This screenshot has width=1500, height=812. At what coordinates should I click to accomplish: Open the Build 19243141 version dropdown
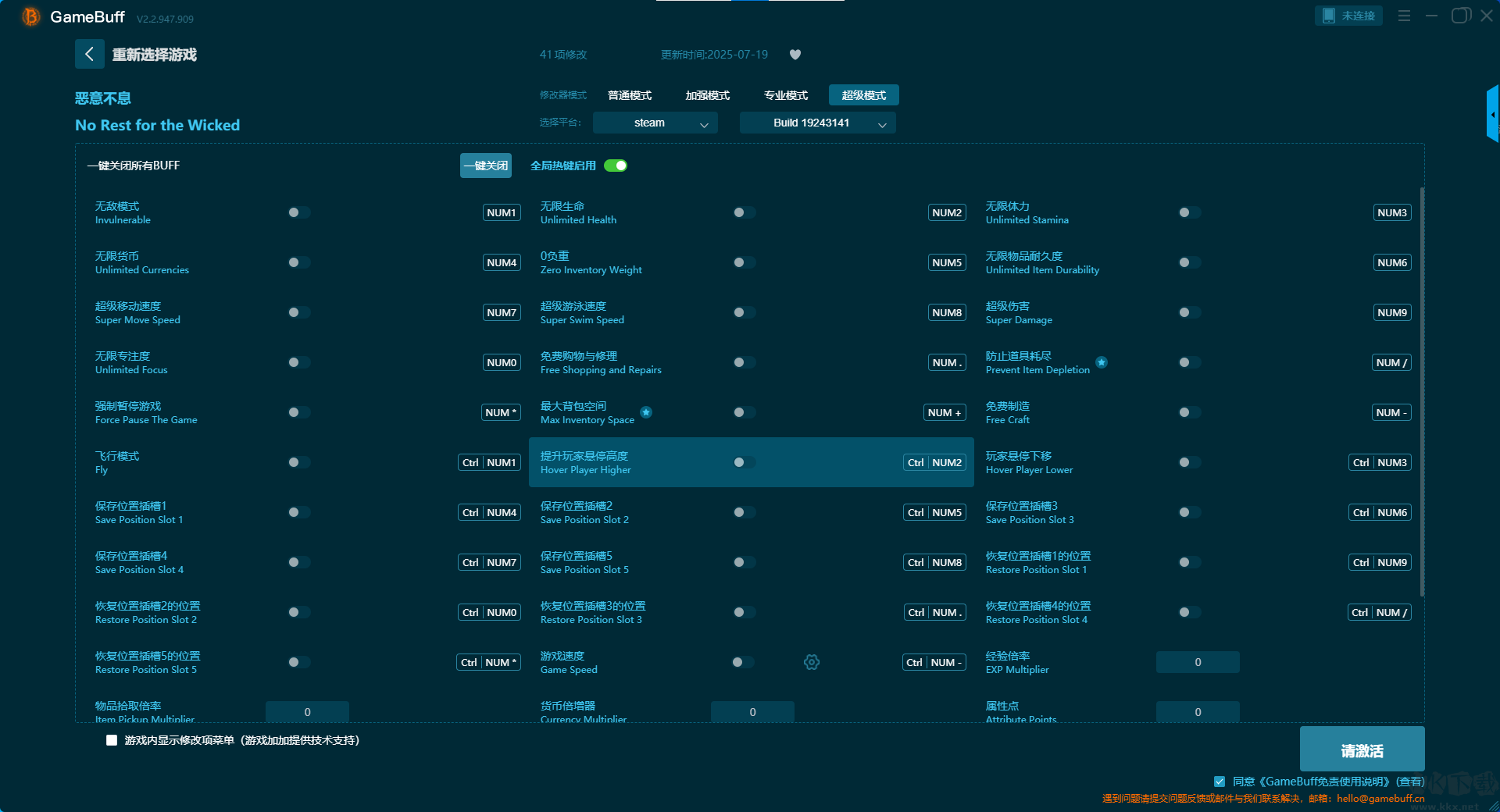(x=818, y=123)
